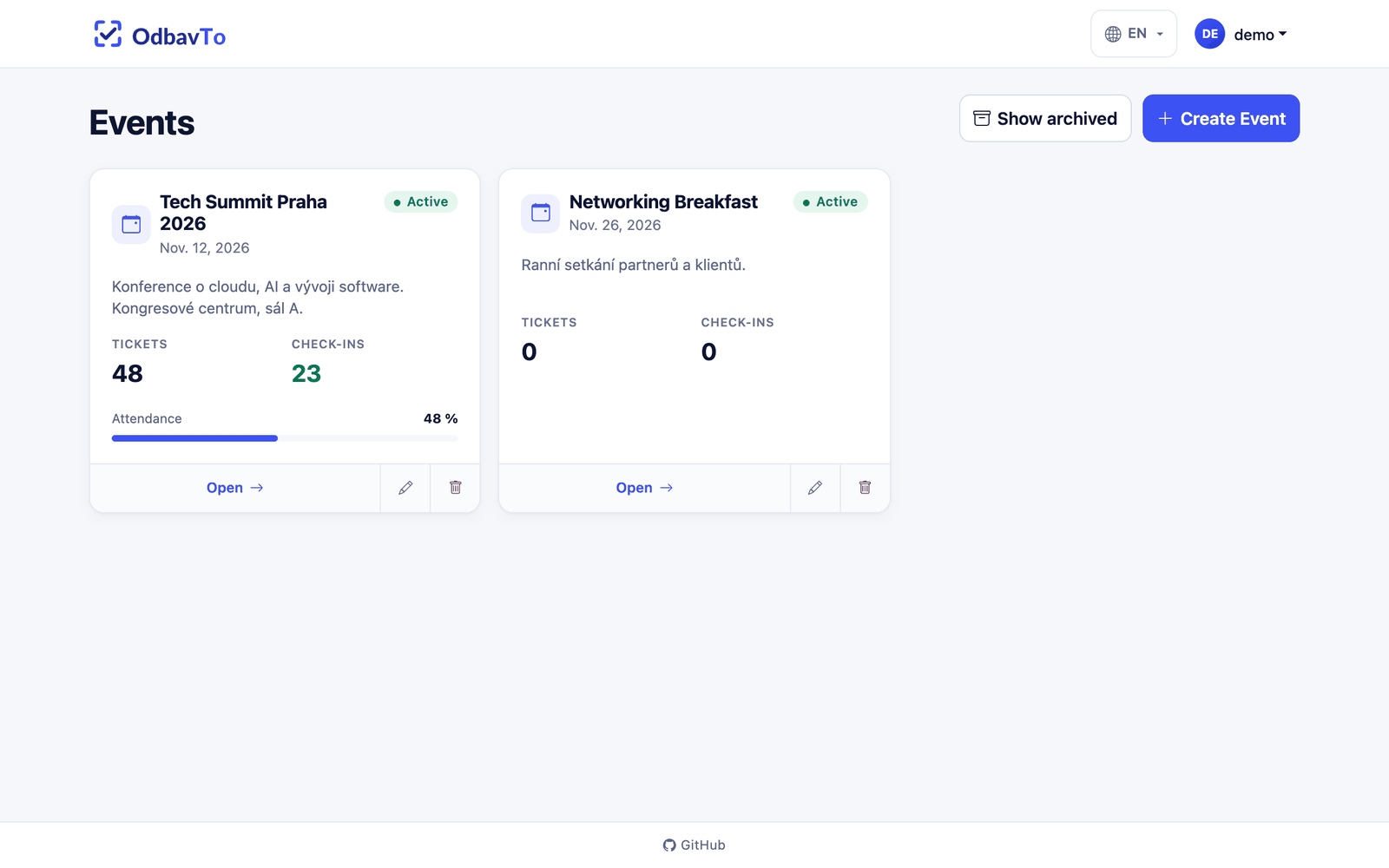Image resolution: width=1389 pixels, height=868 pixels.
Task: Open the demo user menu
Action: (x=1260, y=35)
